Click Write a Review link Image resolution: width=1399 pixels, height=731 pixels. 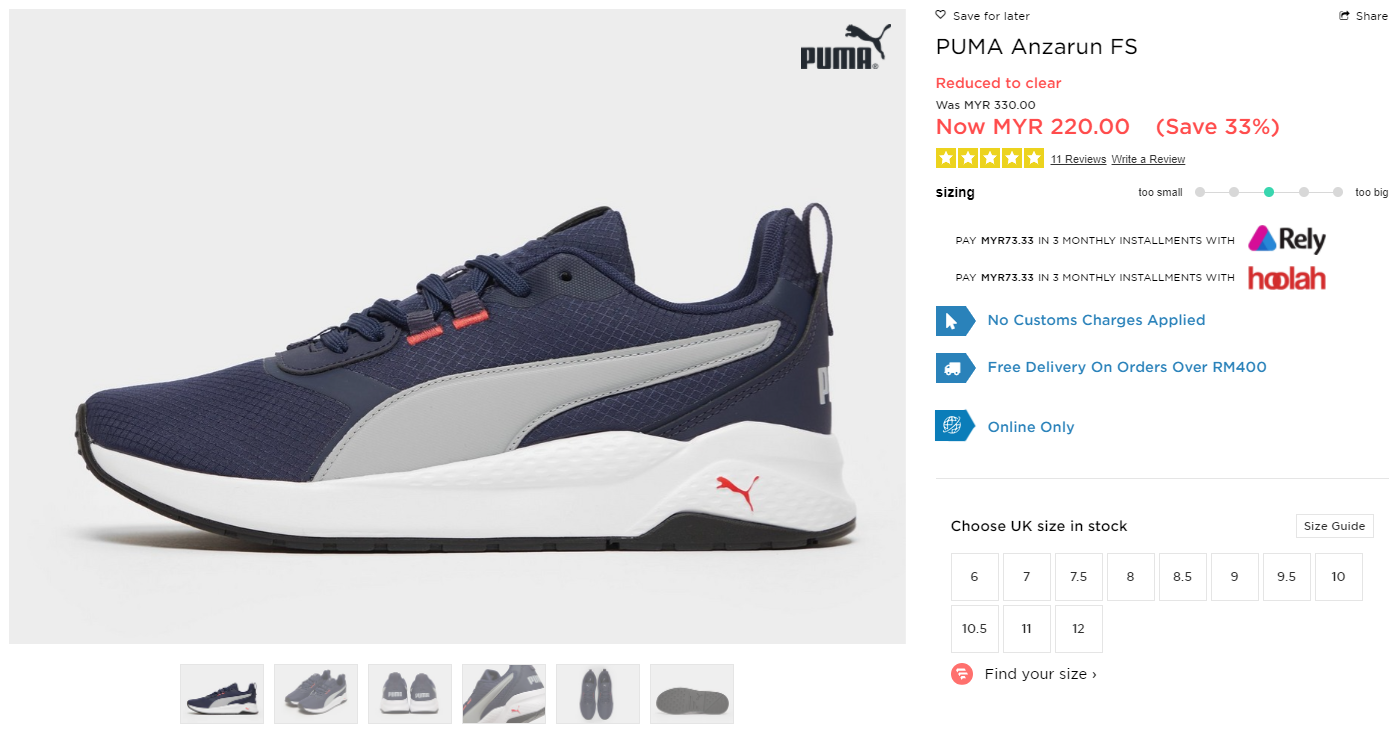pos(1148,159)
